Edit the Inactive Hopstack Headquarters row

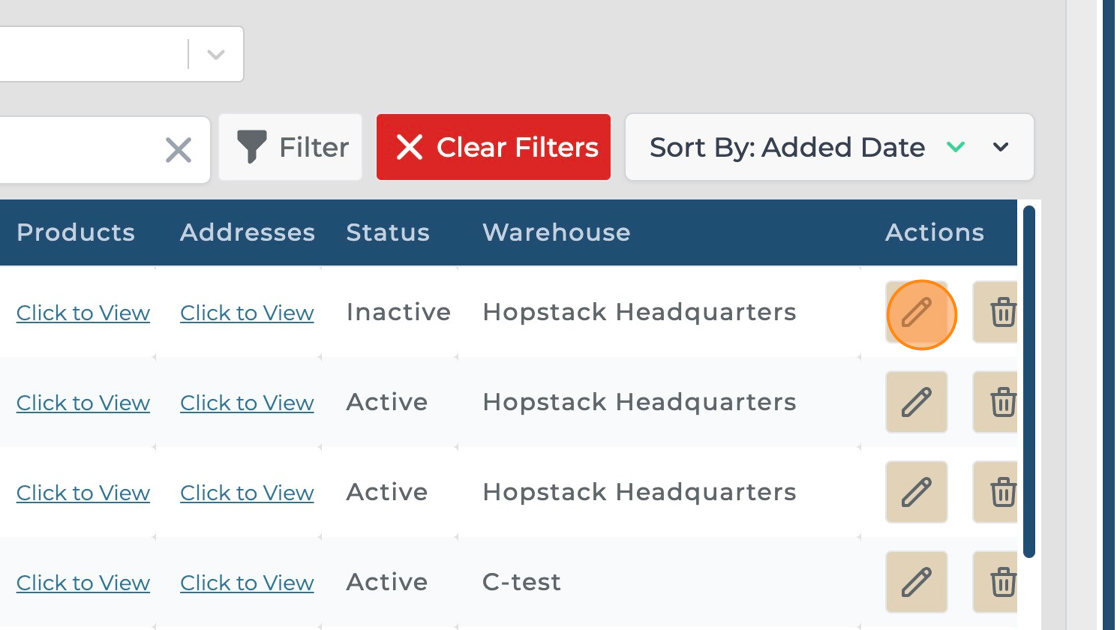pos(917,313)
